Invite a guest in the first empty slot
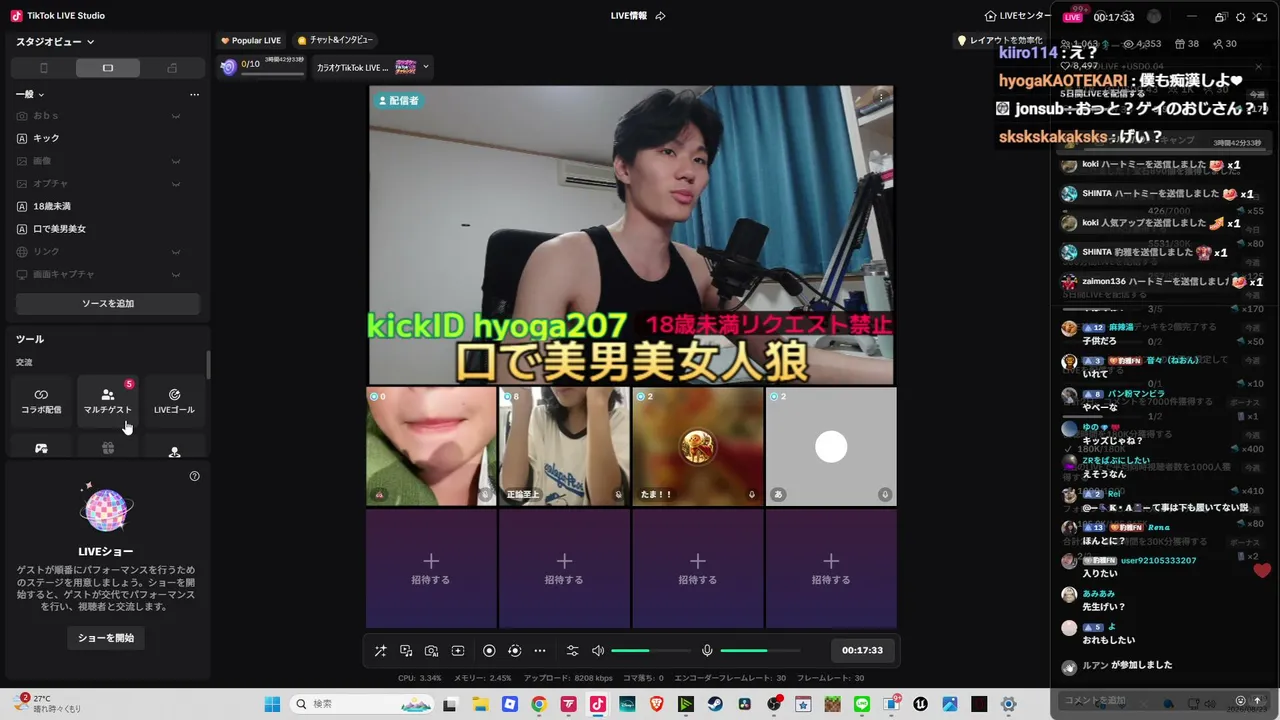 pyautogui.click(x=431, y=569)
